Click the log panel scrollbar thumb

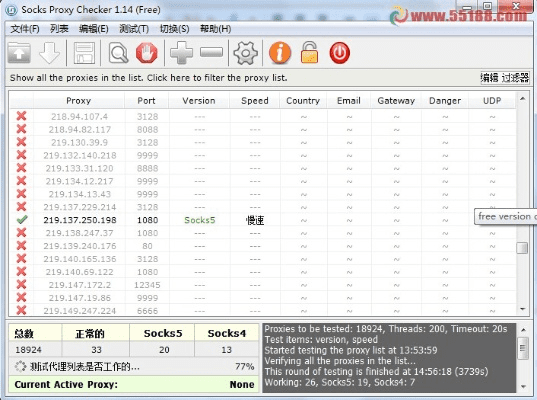click(x=523, y=348)
